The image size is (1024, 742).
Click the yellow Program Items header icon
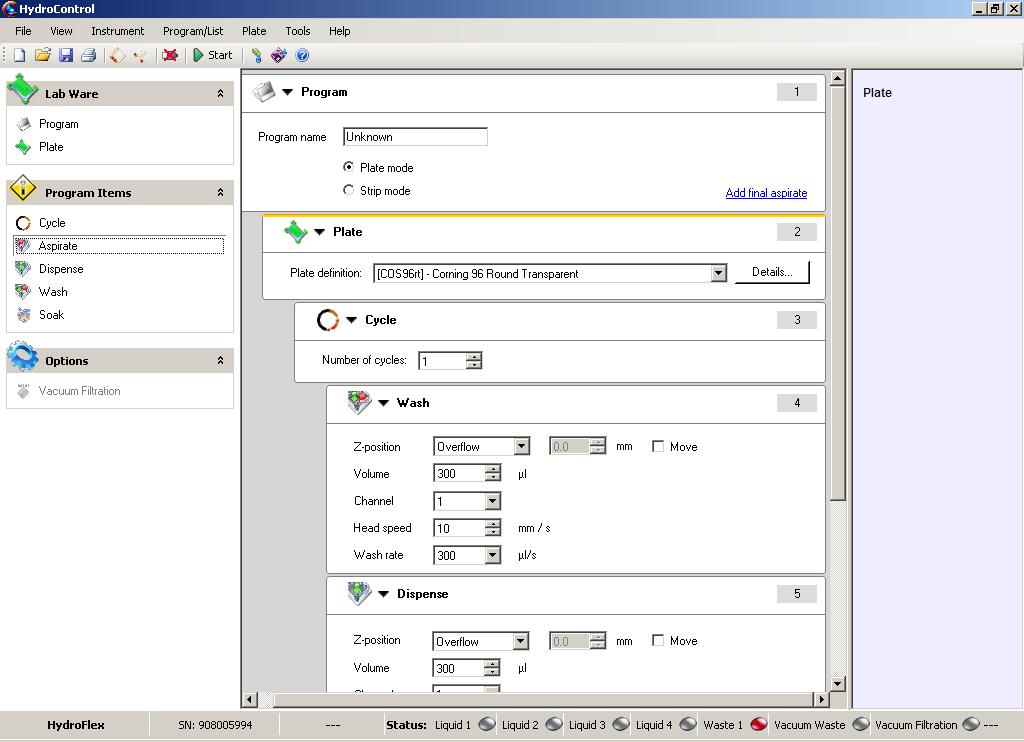pos(23,189)
